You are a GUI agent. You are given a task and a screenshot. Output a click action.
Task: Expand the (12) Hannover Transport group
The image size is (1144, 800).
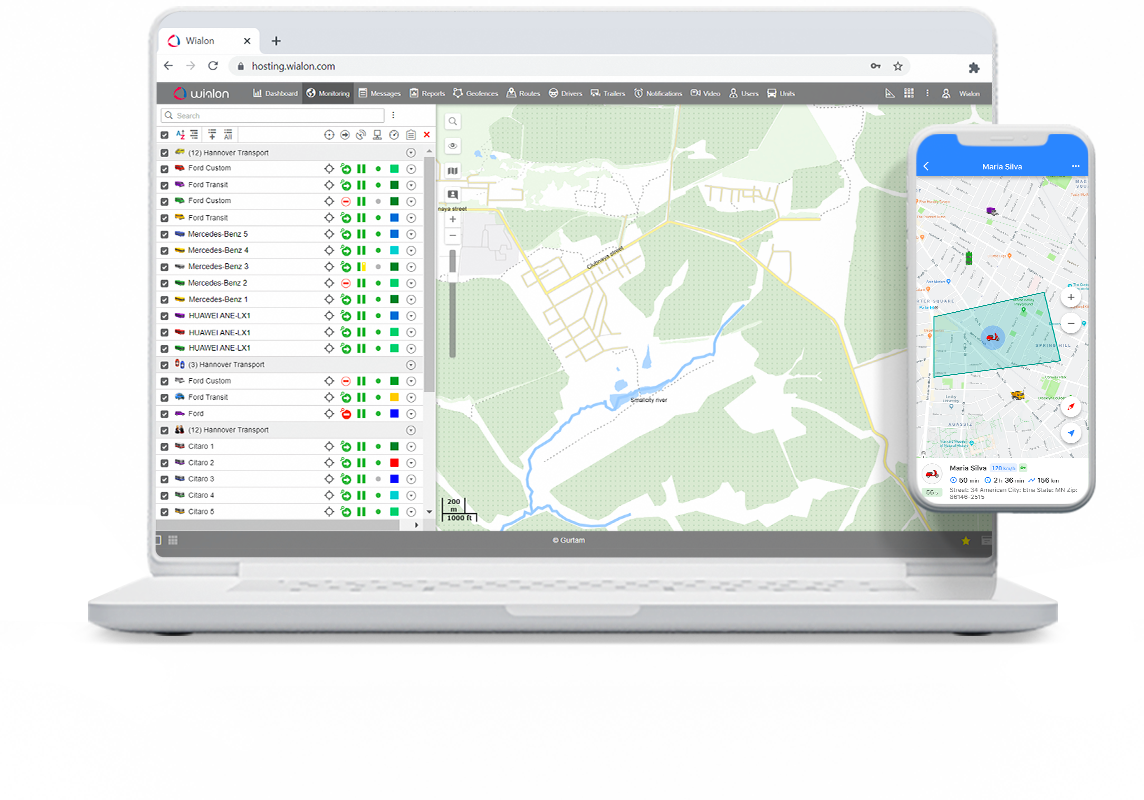[x=410, y=152]
